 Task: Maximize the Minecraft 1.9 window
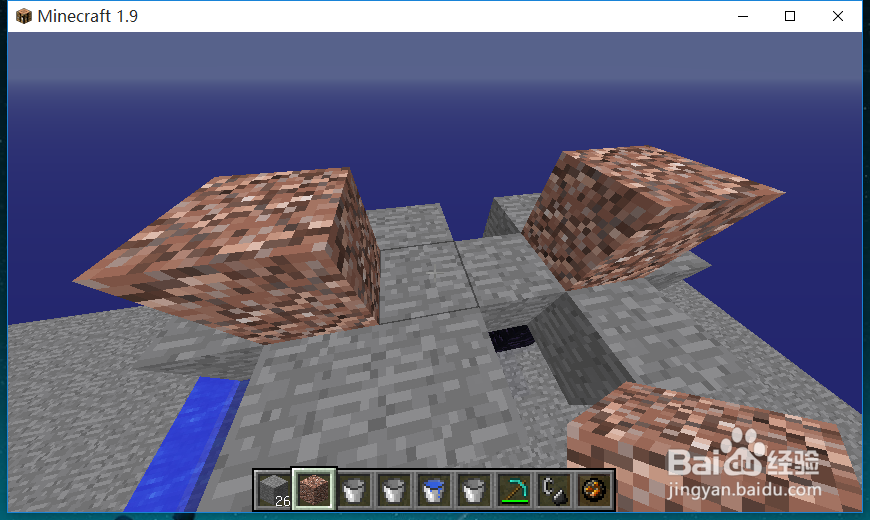pos(790,16)
